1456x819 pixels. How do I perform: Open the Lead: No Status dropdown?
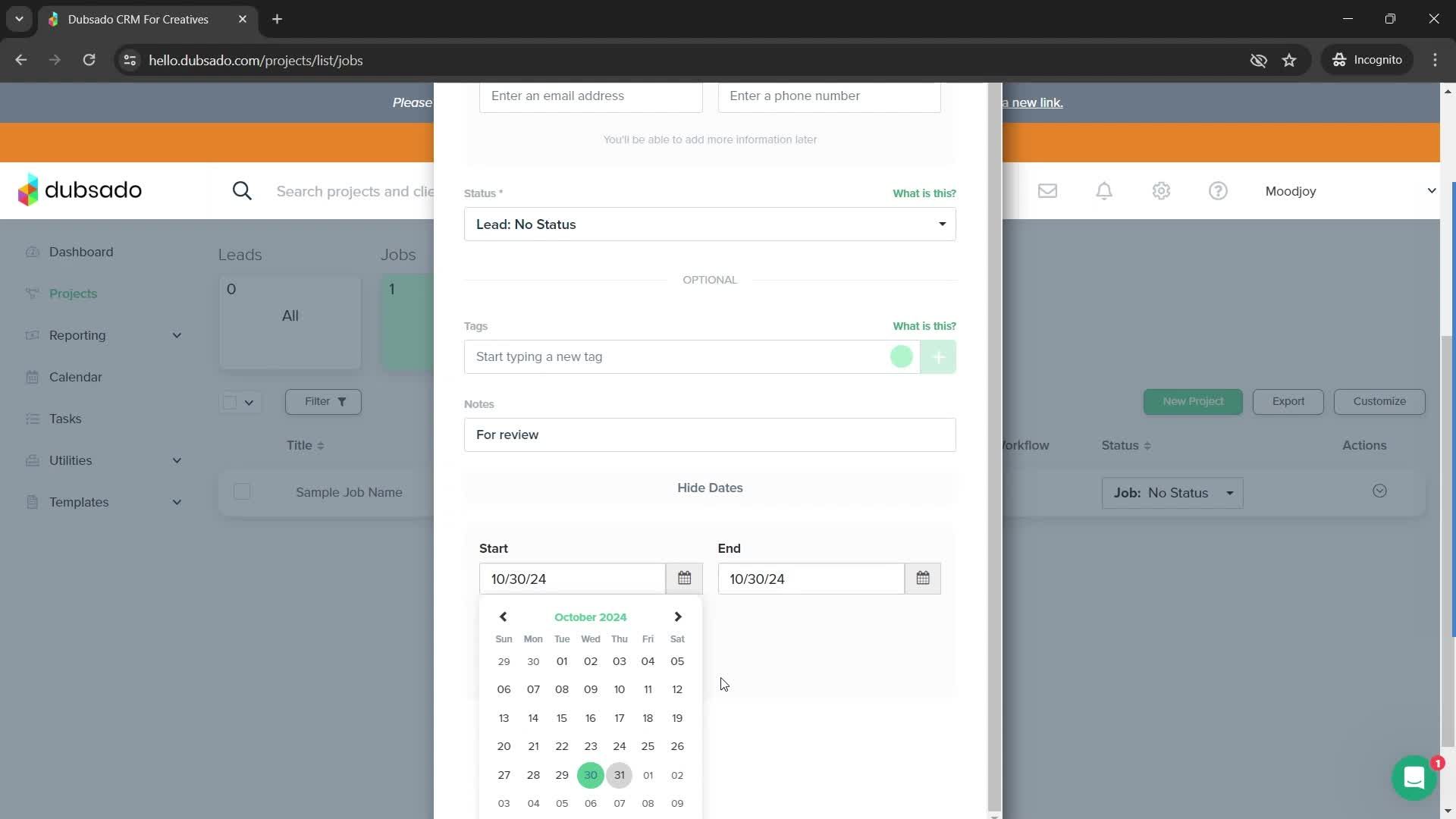(709, 224)
